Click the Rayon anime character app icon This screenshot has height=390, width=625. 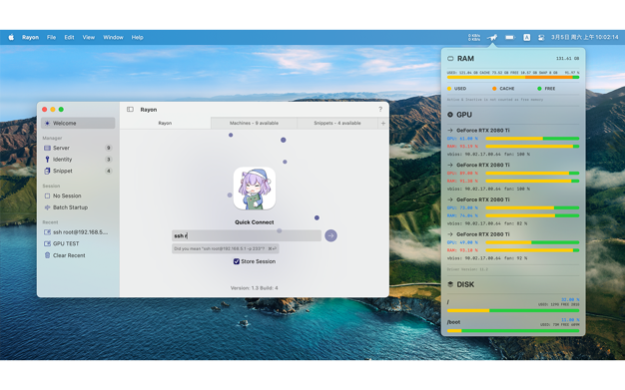pyautogui.click(x=254, y=188)
